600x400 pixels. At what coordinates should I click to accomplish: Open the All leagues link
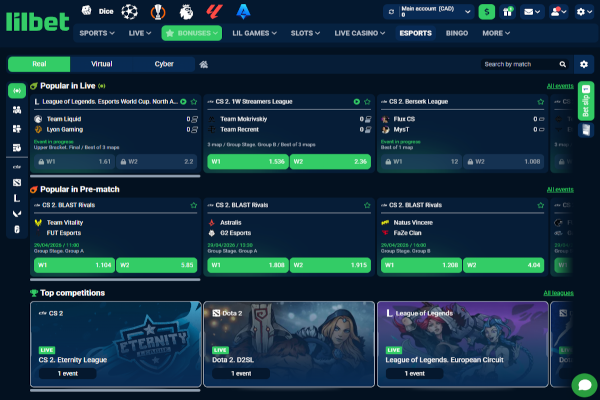558,293
